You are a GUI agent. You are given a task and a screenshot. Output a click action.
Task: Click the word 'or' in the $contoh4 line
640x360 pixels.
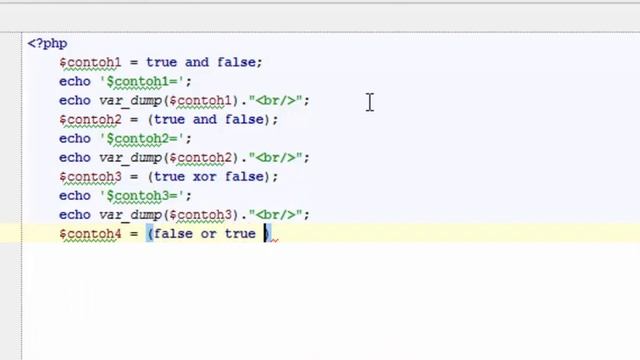(208, 234)
